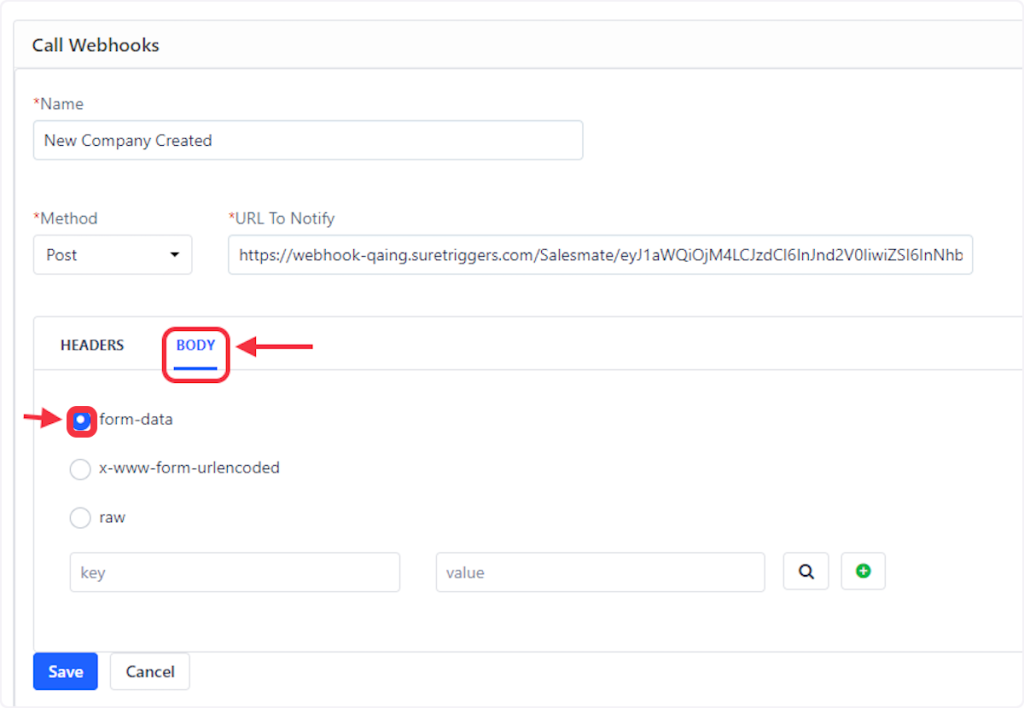Click the Method field label
The image size is (1024, 708).
click(x=68, y=218)
